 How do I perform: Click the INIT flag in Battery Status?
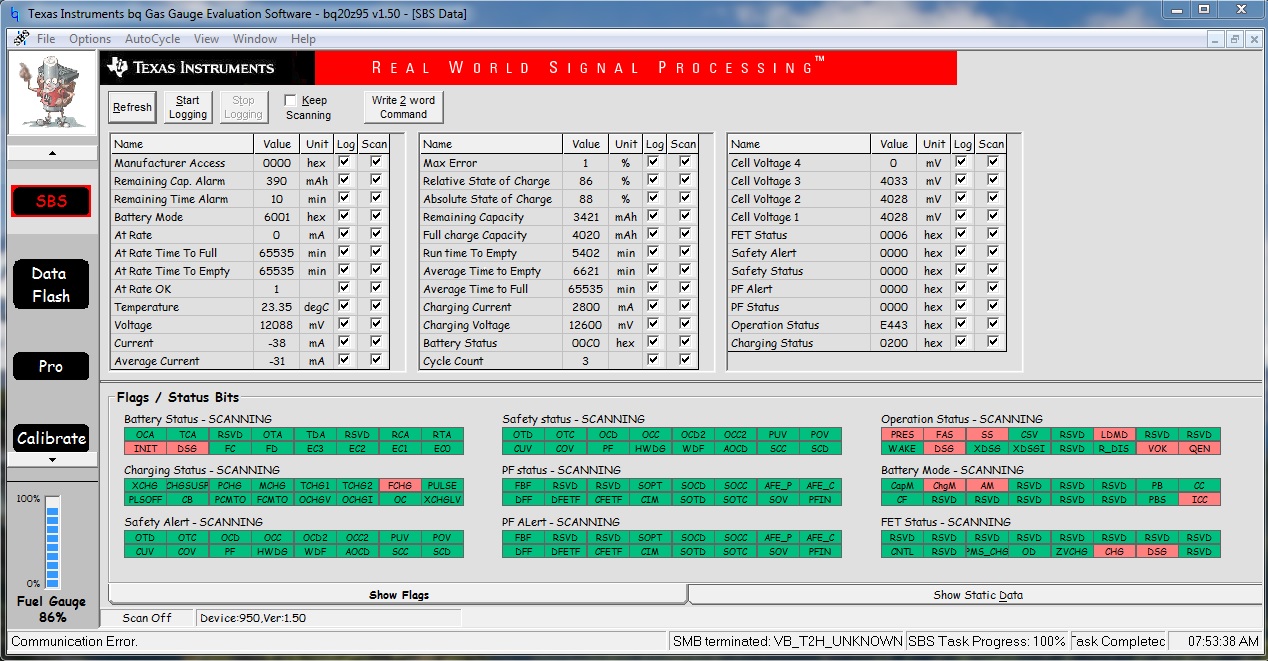[145, 449]
